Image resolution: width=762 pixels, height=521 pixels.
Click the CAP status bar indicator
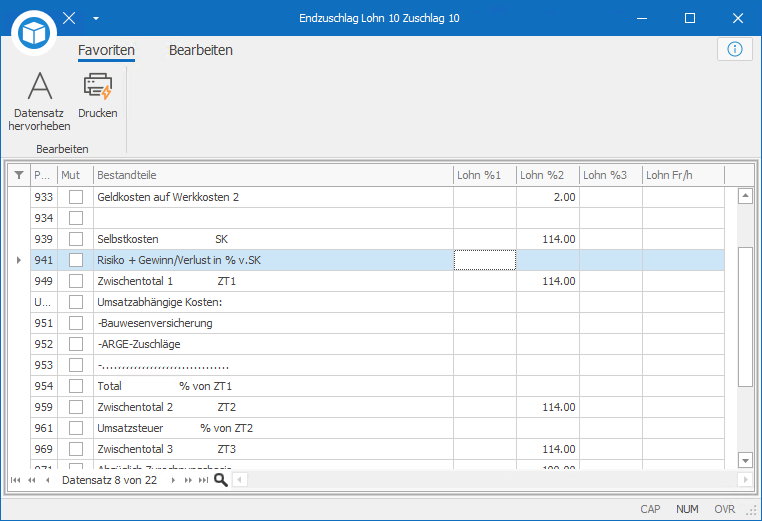(x=650, y=509)
